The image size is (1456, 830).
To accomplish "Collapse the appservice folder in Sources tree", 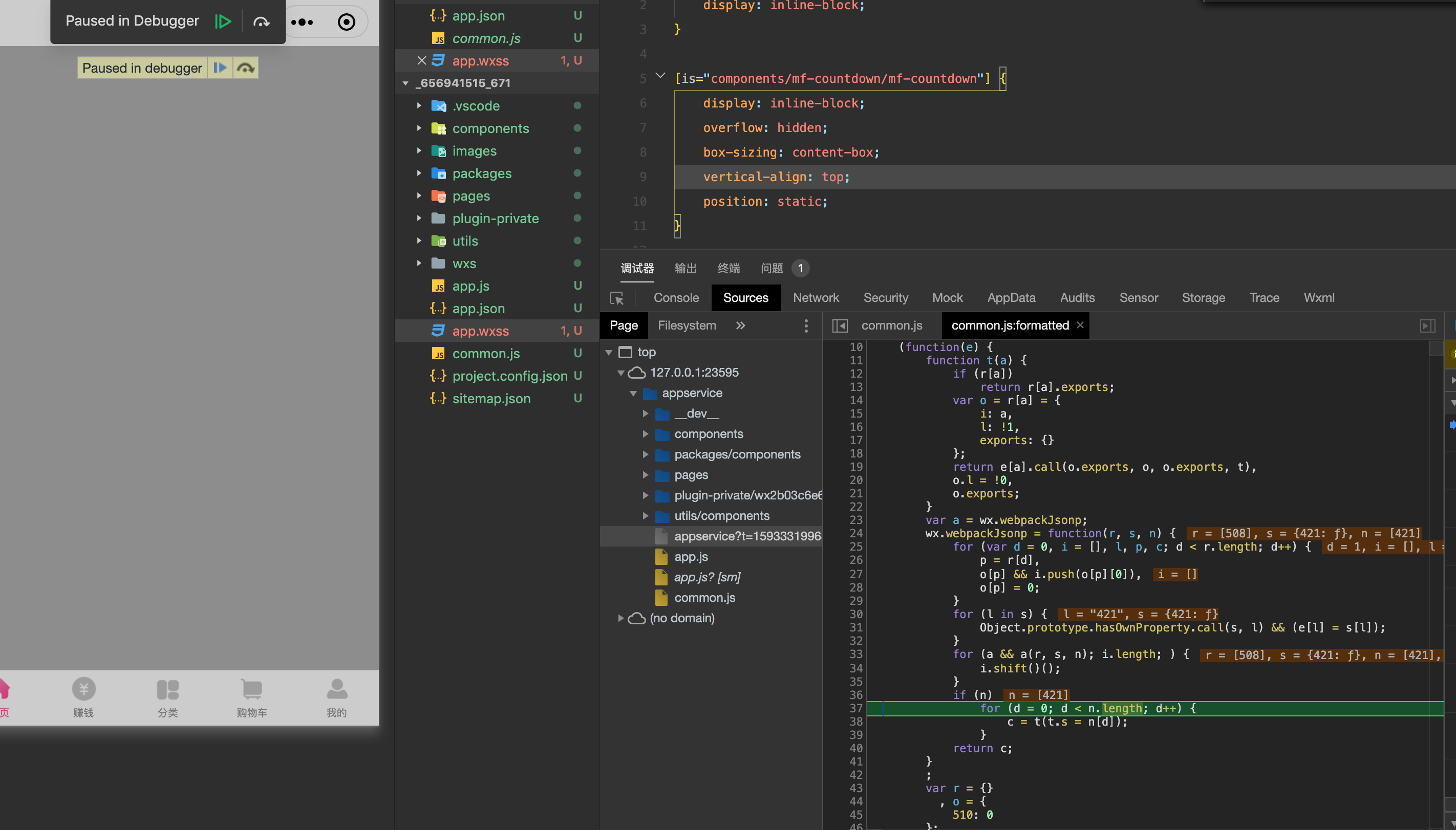I will pyautogui.click(x=634, y=394).
